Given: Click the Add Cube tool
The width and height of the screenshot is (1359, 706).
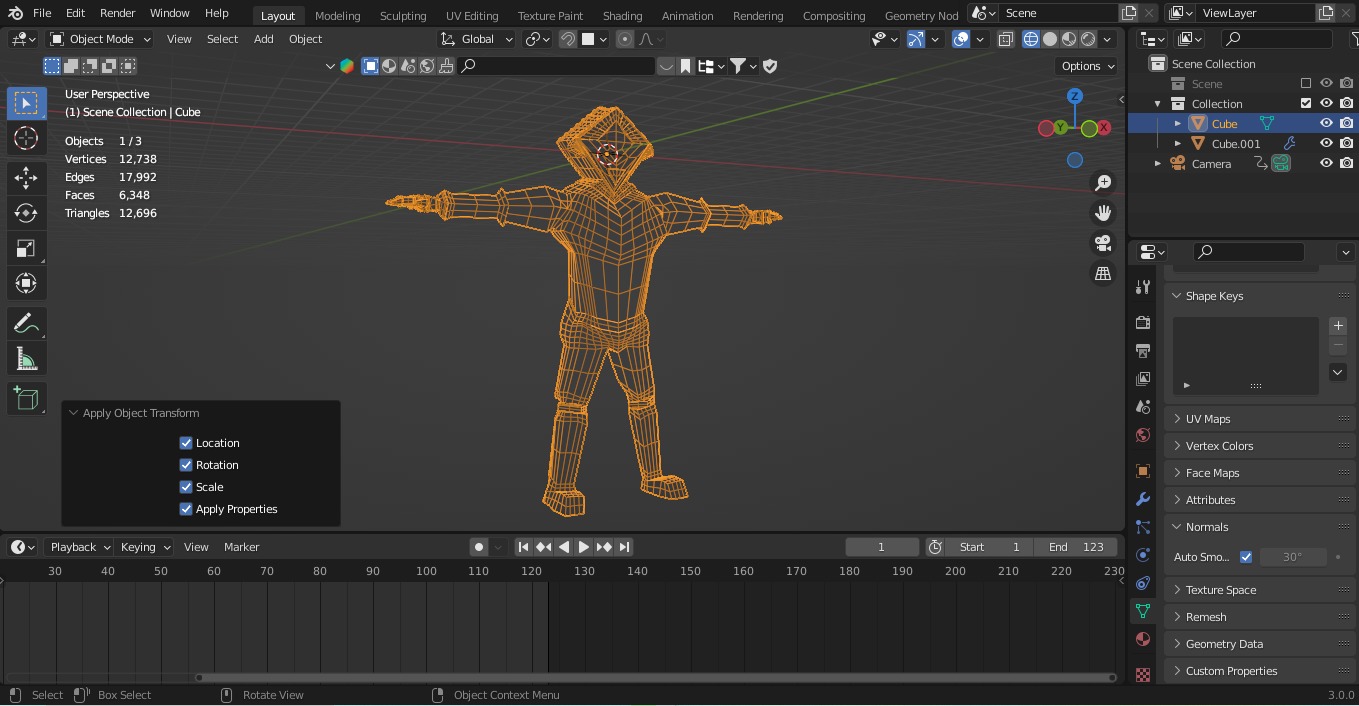Looking at the screenshot, I should [26, 399].
